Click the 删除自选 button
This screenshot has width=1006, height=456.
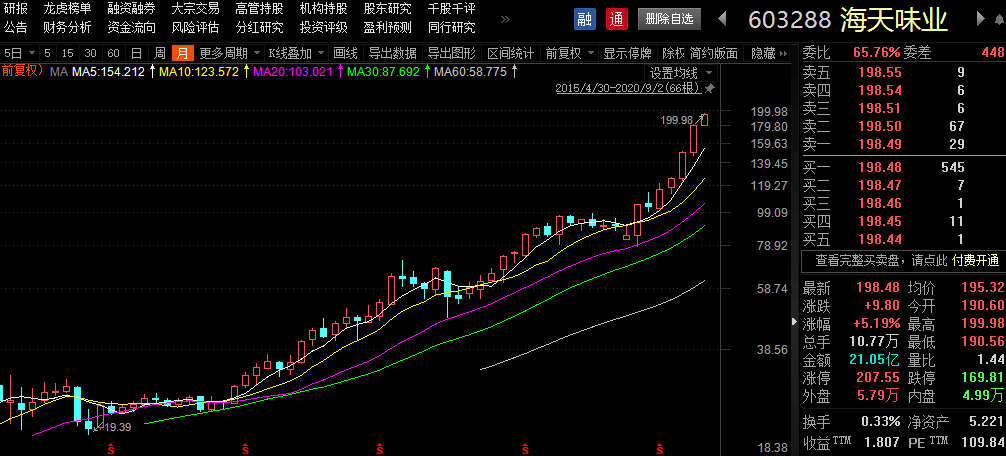(x=667, y=19)
